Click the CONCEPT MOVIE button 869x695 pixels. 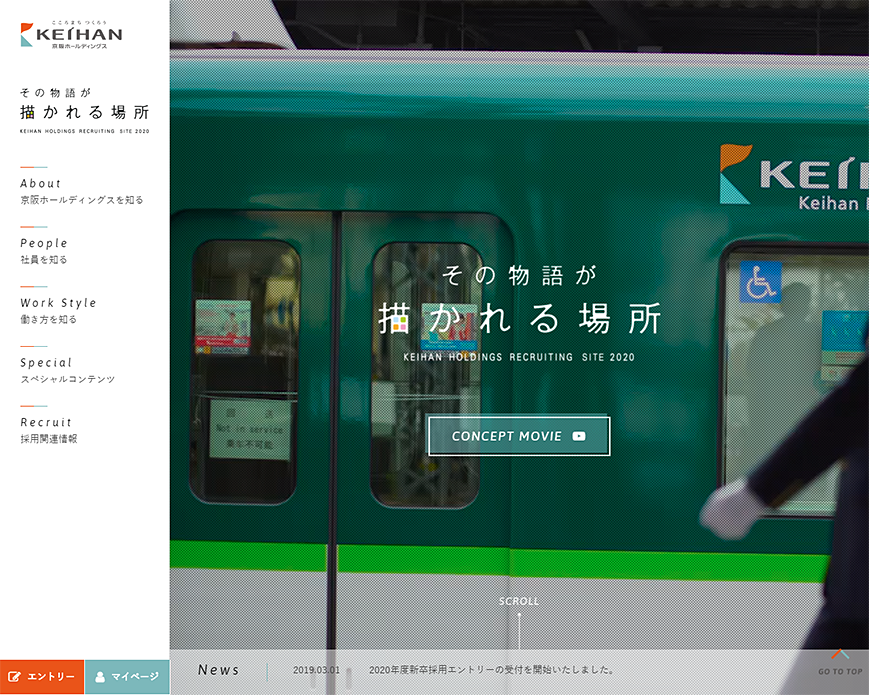(518, 435)
